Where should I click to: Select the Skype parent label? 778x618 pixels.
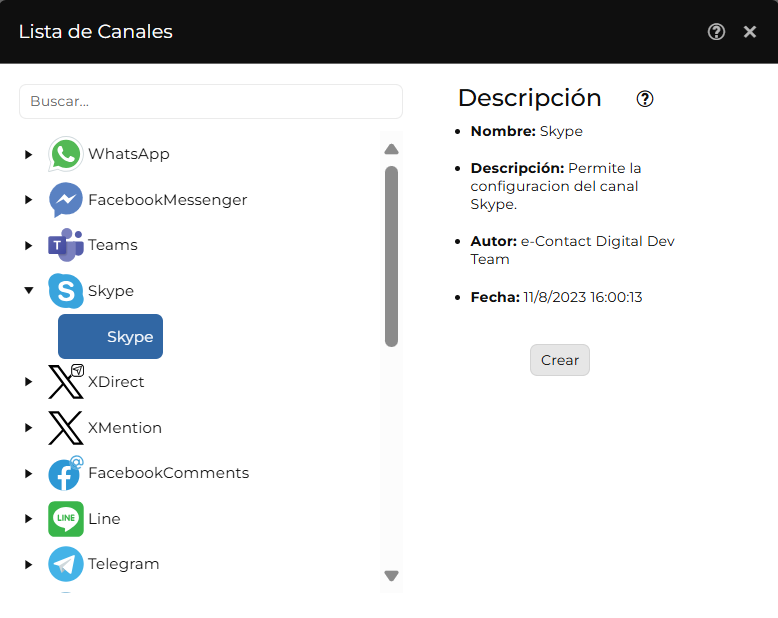[x=111, y=291]
